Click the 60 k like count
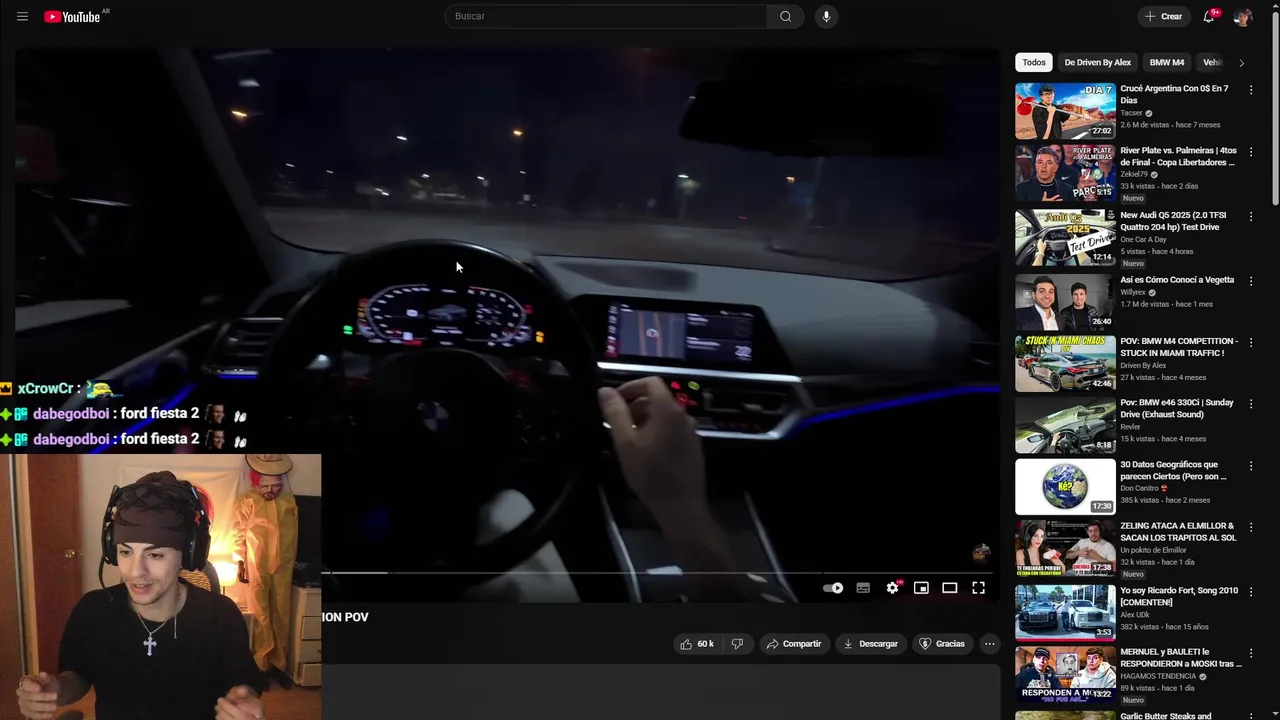Viewport: 1280px width, 720px height. 705,644
